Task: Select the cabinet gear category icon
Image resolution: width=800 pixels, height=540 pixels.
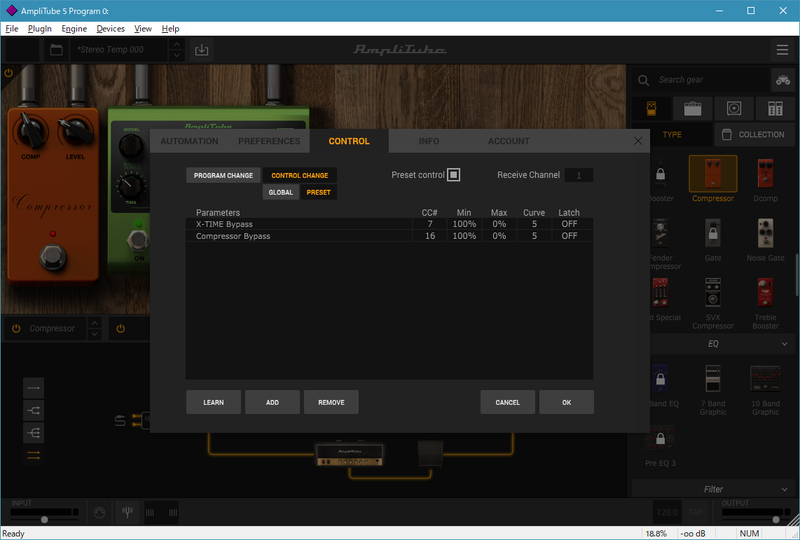Action: [x=734, y=108]
